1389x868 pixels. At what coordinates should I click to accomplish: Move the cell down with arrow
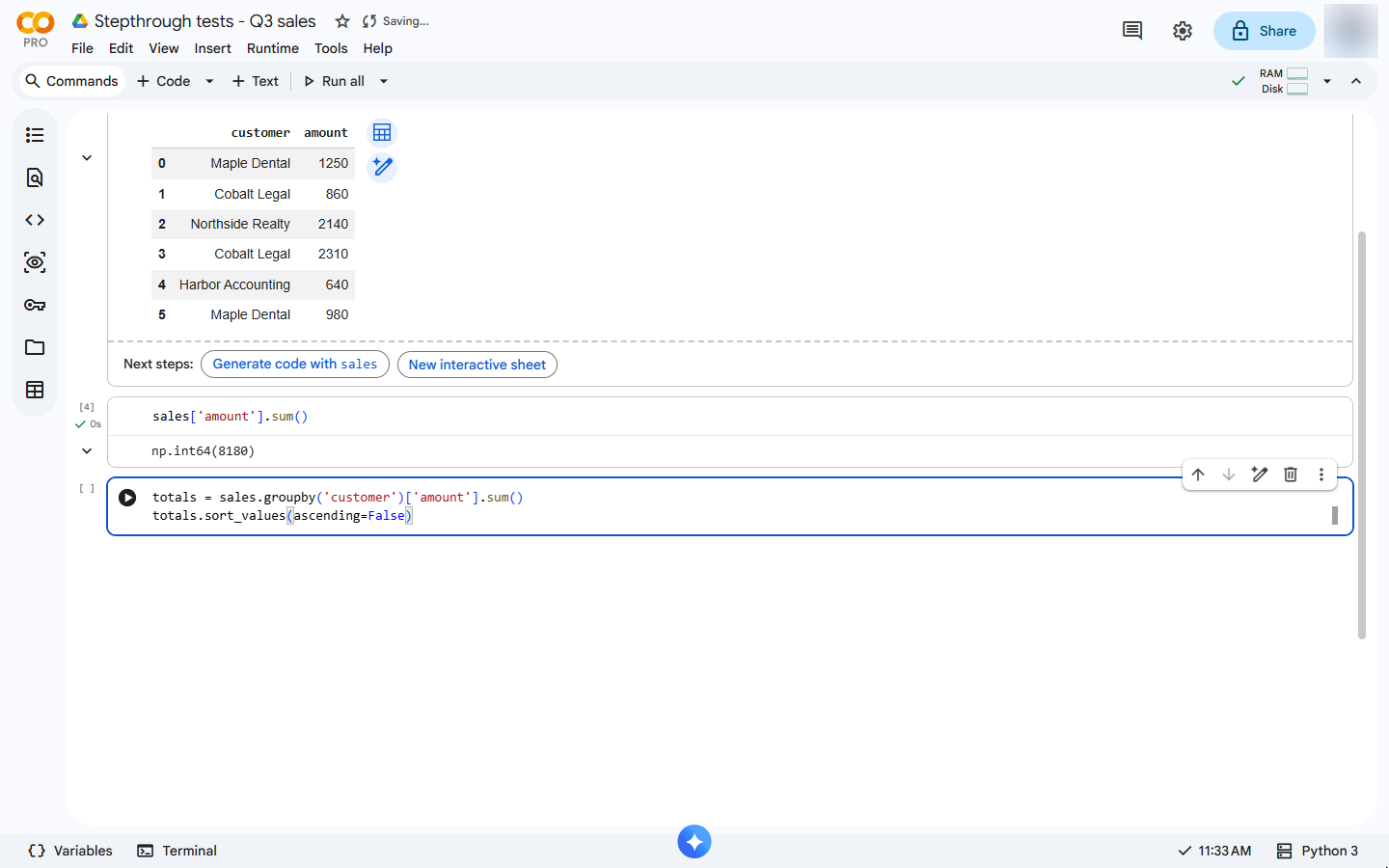1229,475
